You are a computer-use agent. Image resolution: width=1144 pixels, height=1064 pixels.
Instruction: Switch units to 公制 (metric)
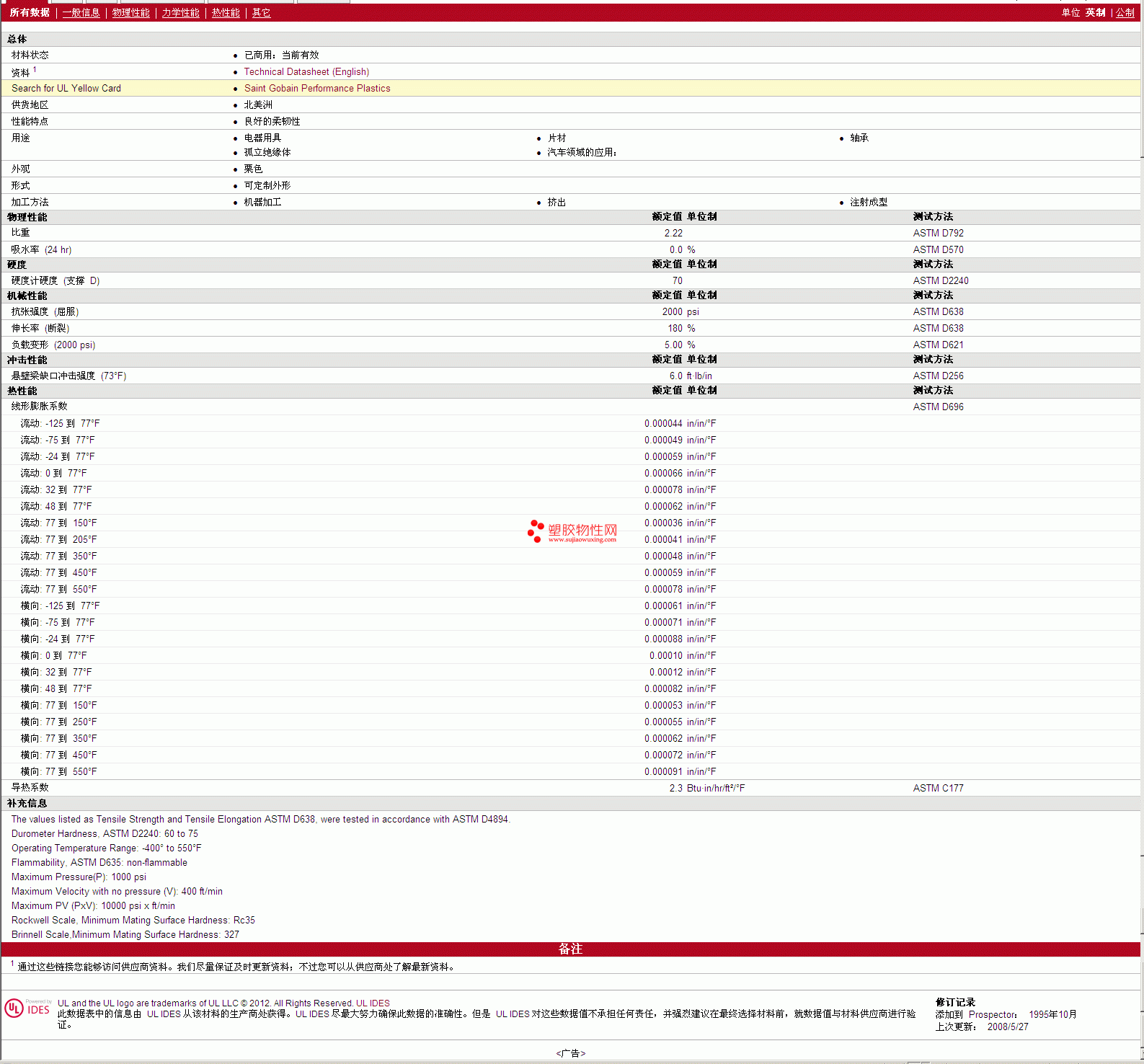(1125, 13)
